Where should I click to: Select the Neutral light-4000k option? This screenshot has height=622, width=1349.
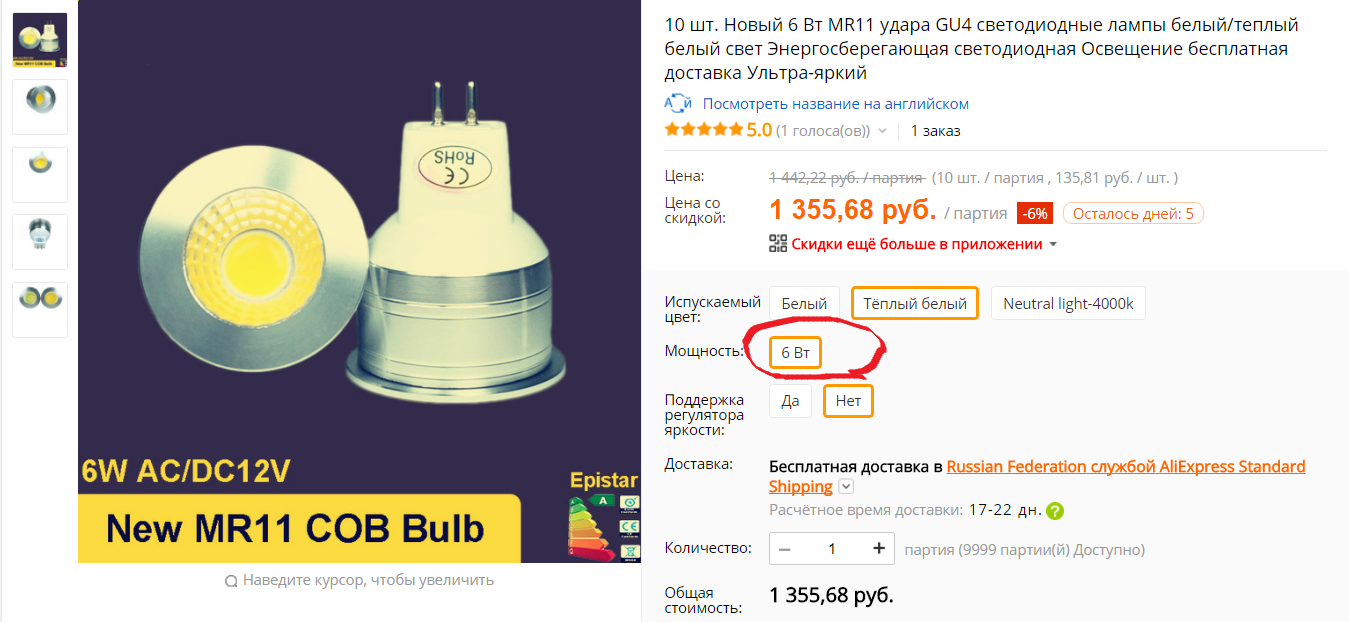pyautogui.click(x=1068, y=304)
